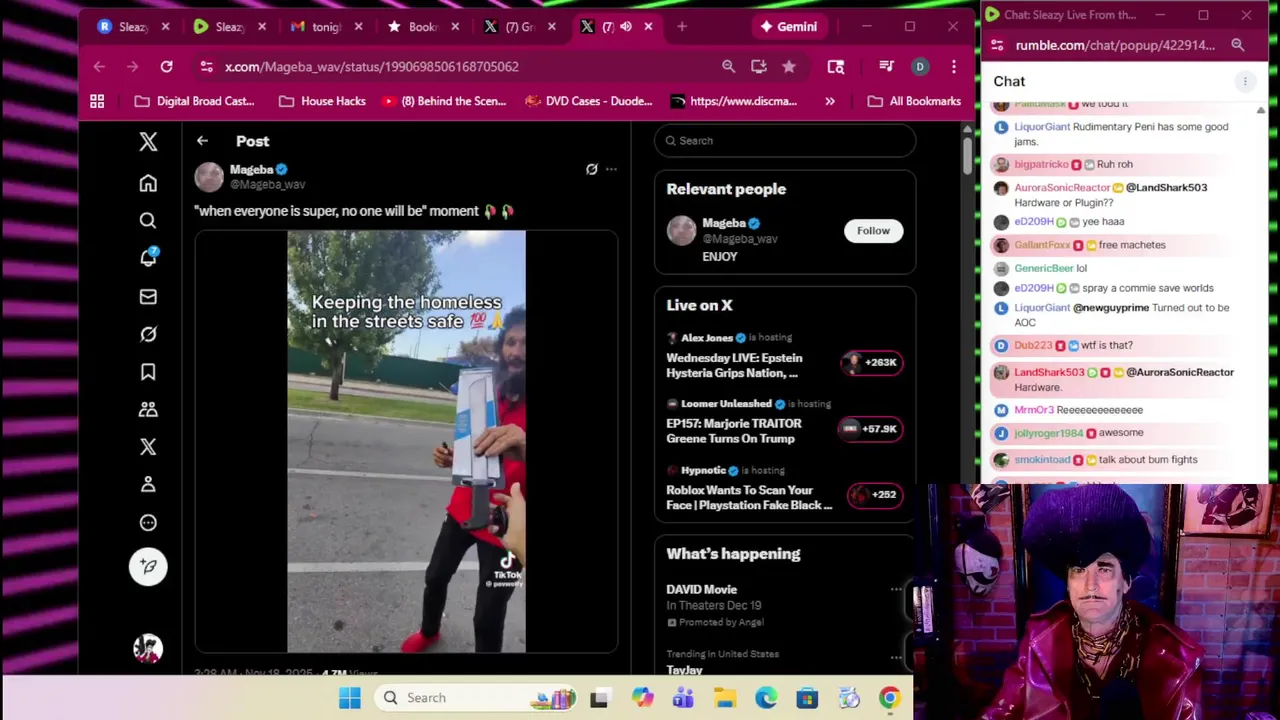
Task: Join Loomer Unleashed live +57.9K
Action: tap(872, 429)
